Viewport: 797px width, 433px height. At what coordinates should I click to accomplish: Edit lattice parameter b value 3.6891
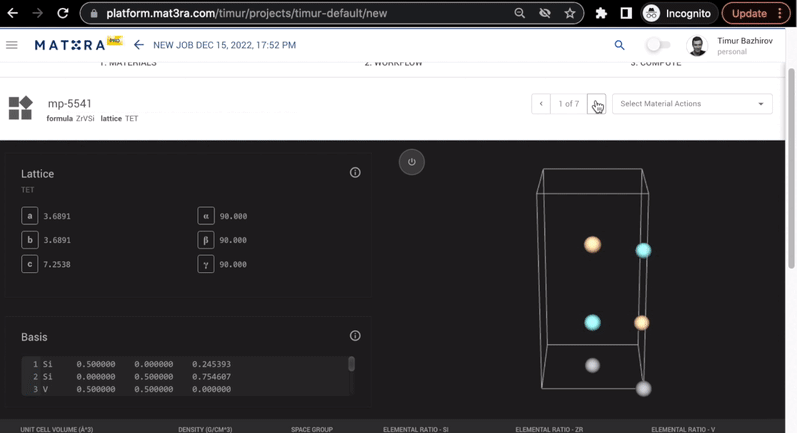57,240
